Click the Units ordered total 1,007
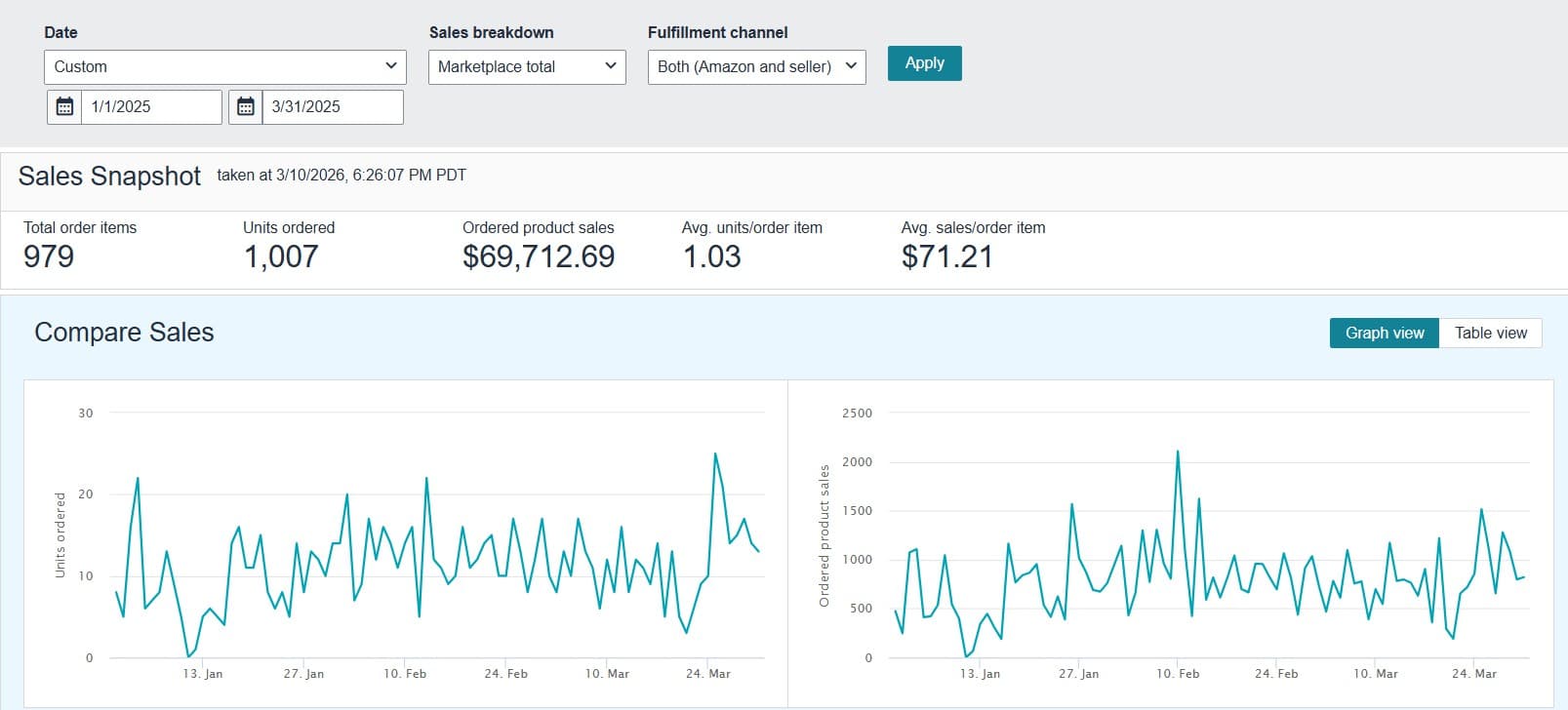Viewport: 1568px width, 710px height. click(x=281, y=256)
